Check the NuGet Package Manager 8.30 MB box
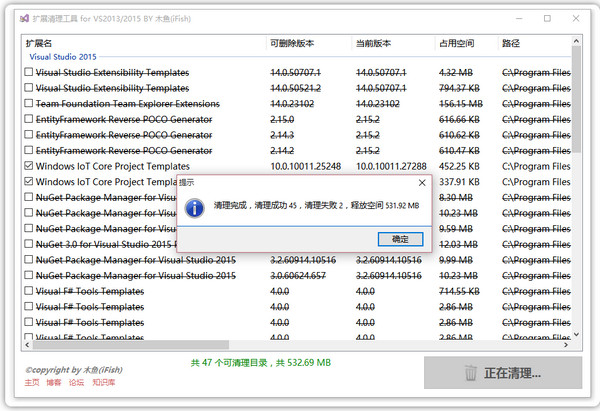Viewport: 600px width, 411px height. tap(29, 197)
